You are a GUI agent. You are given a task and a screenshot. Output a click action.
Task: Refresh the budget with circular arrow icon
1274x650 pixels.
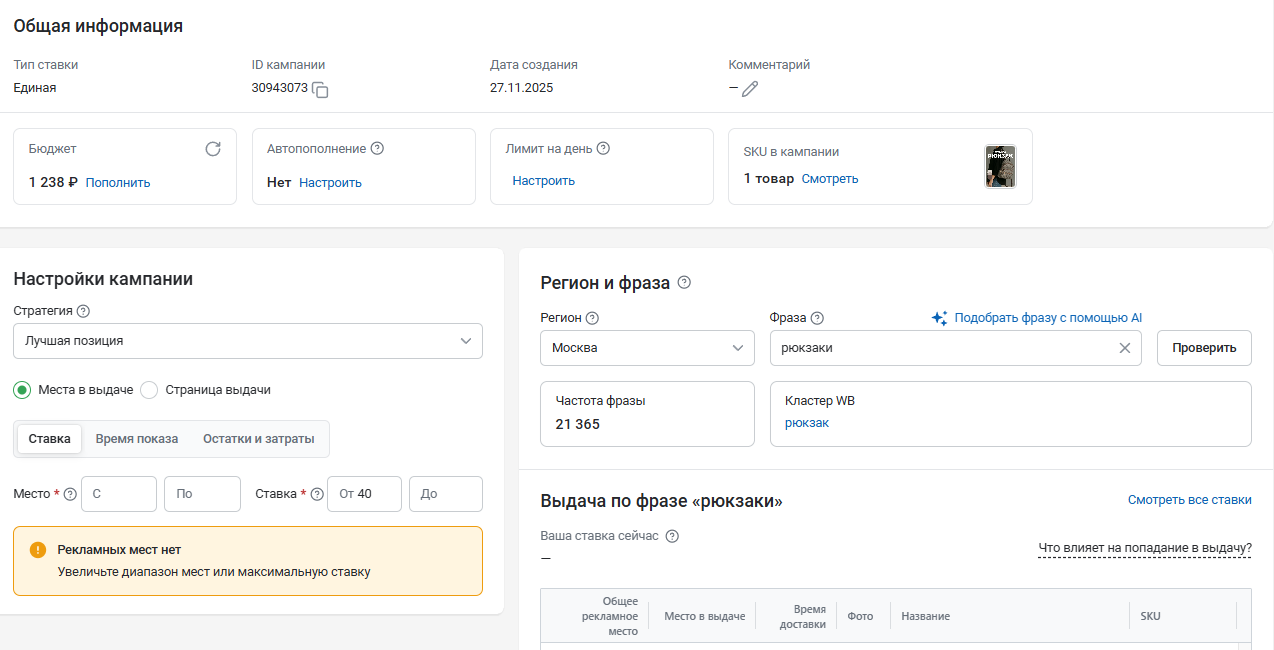pyautogui.click(x=213, y=149)
